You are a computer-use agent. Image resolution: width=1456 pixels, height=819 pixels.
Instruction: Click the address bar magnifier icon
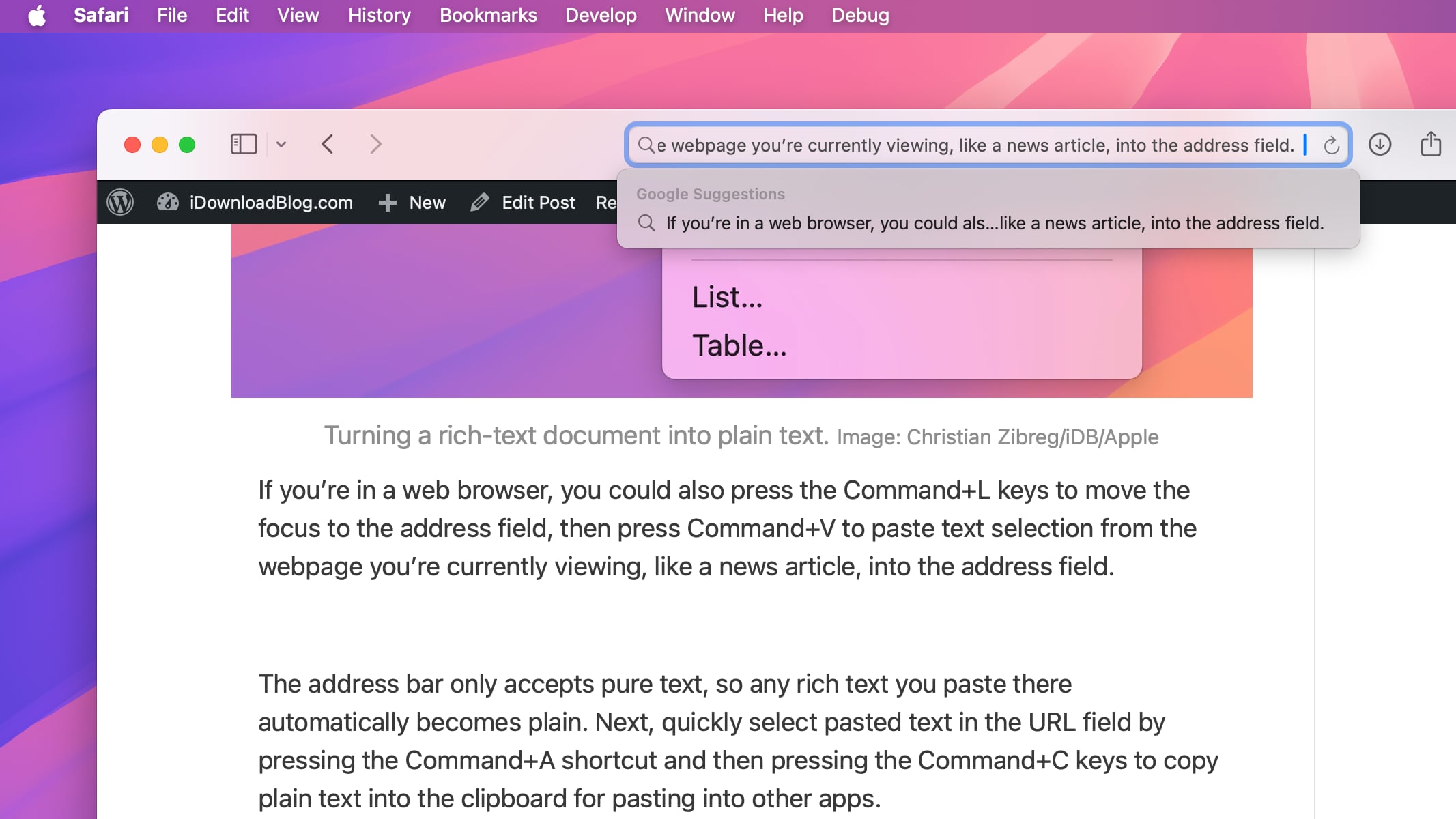[646, 145]
